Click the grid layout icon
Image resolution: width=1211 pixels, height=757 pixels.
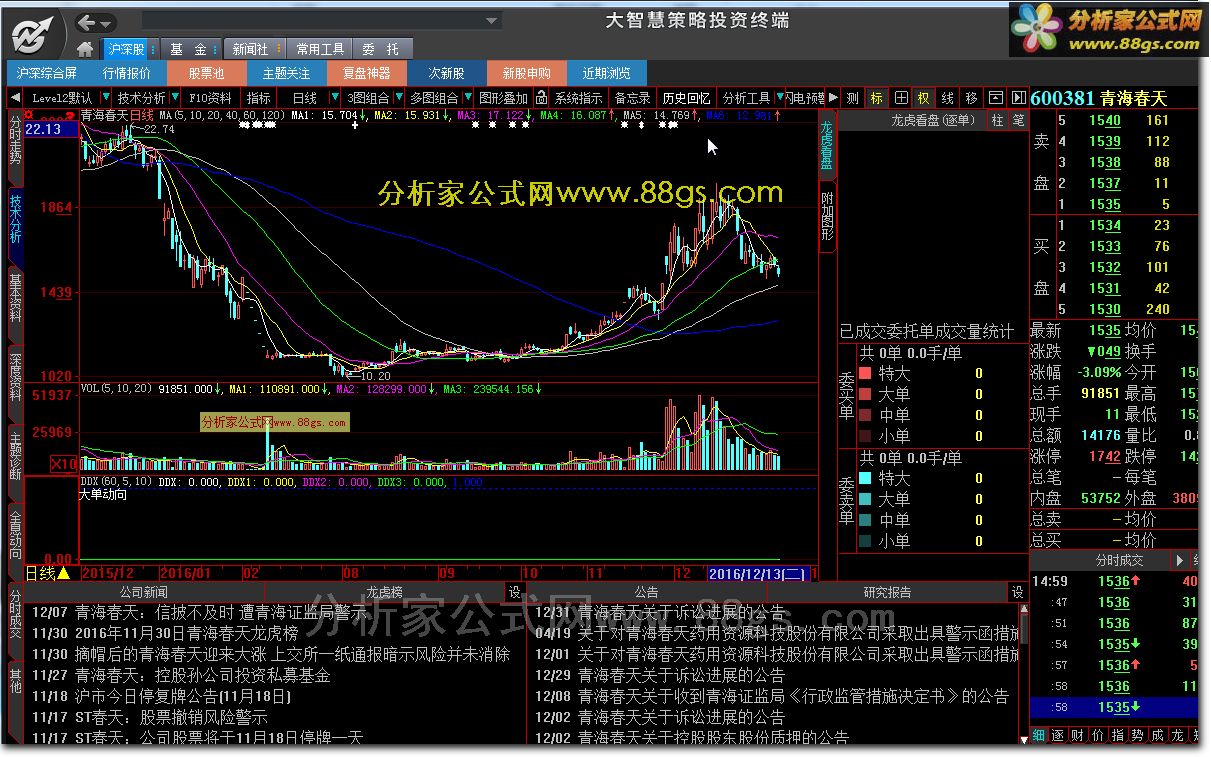coord(900,98)
